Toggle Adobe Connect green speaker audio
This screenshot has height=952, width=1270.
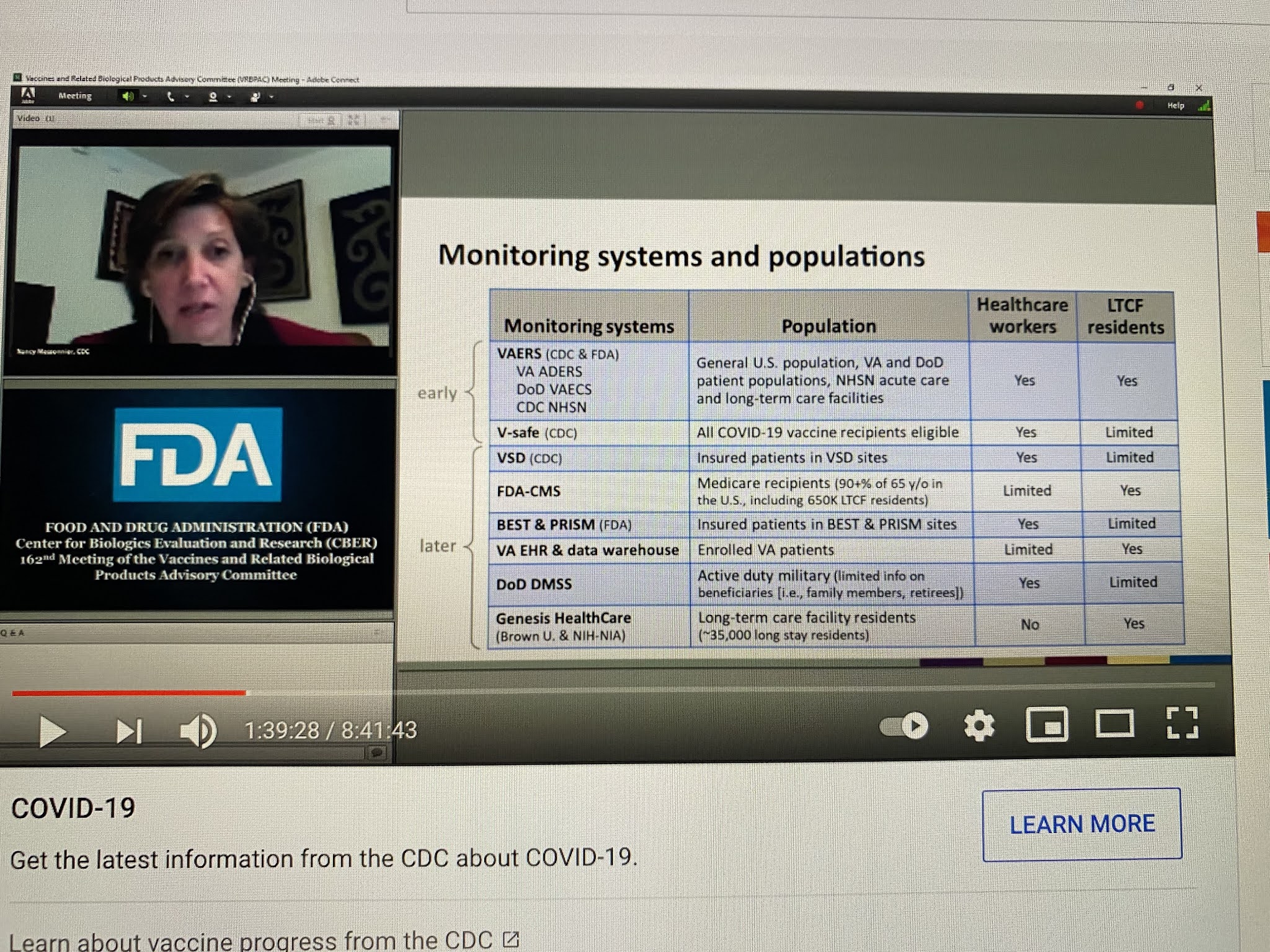[x=128, y=97]
